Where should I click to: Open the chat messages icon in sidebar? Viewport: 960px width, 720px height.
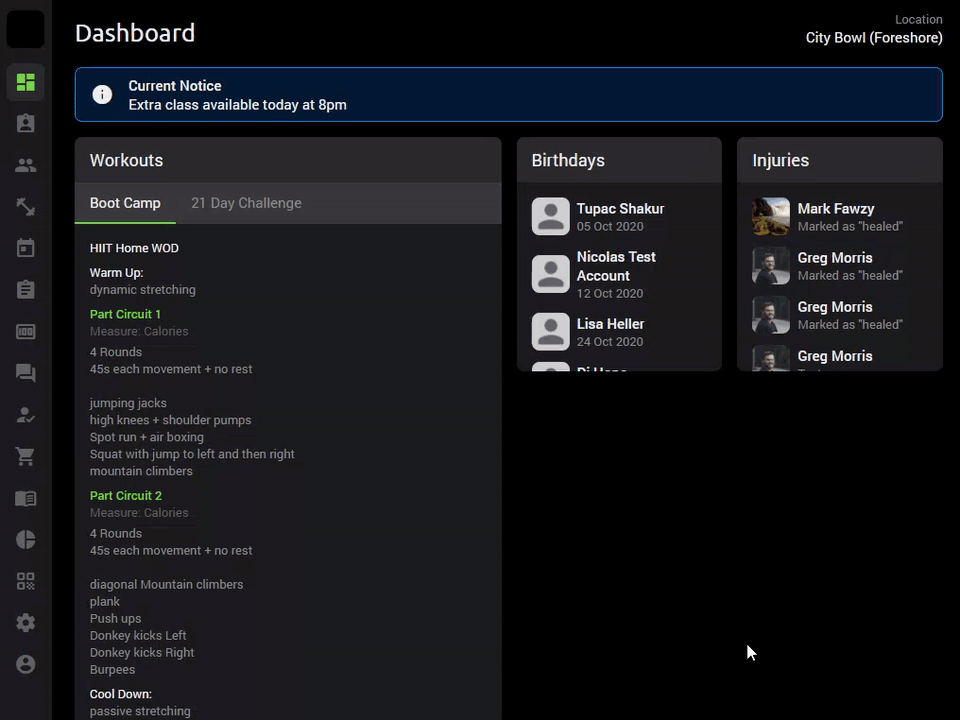26,373
